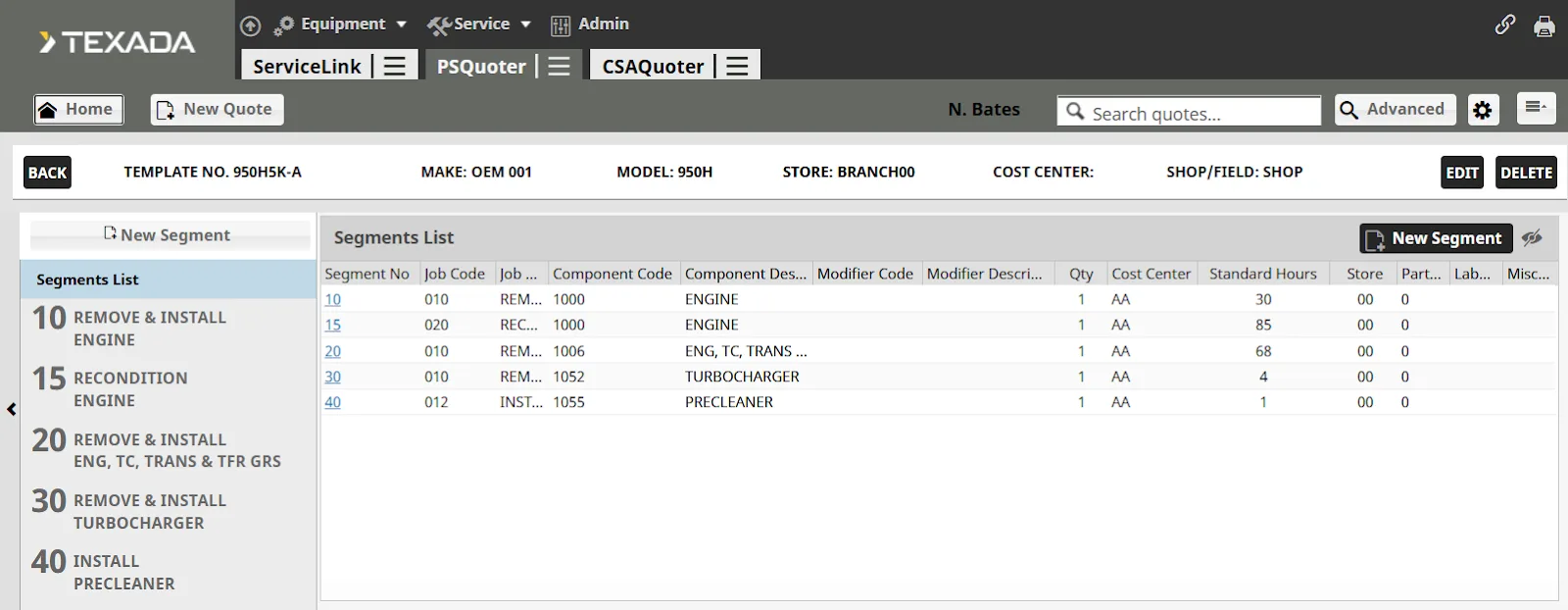Select segment 20 Eng, TC, Trans & TFR GRS
The width and height of the screenshot is (1568, 610).
pyautogui.click(x=168, y=450)
